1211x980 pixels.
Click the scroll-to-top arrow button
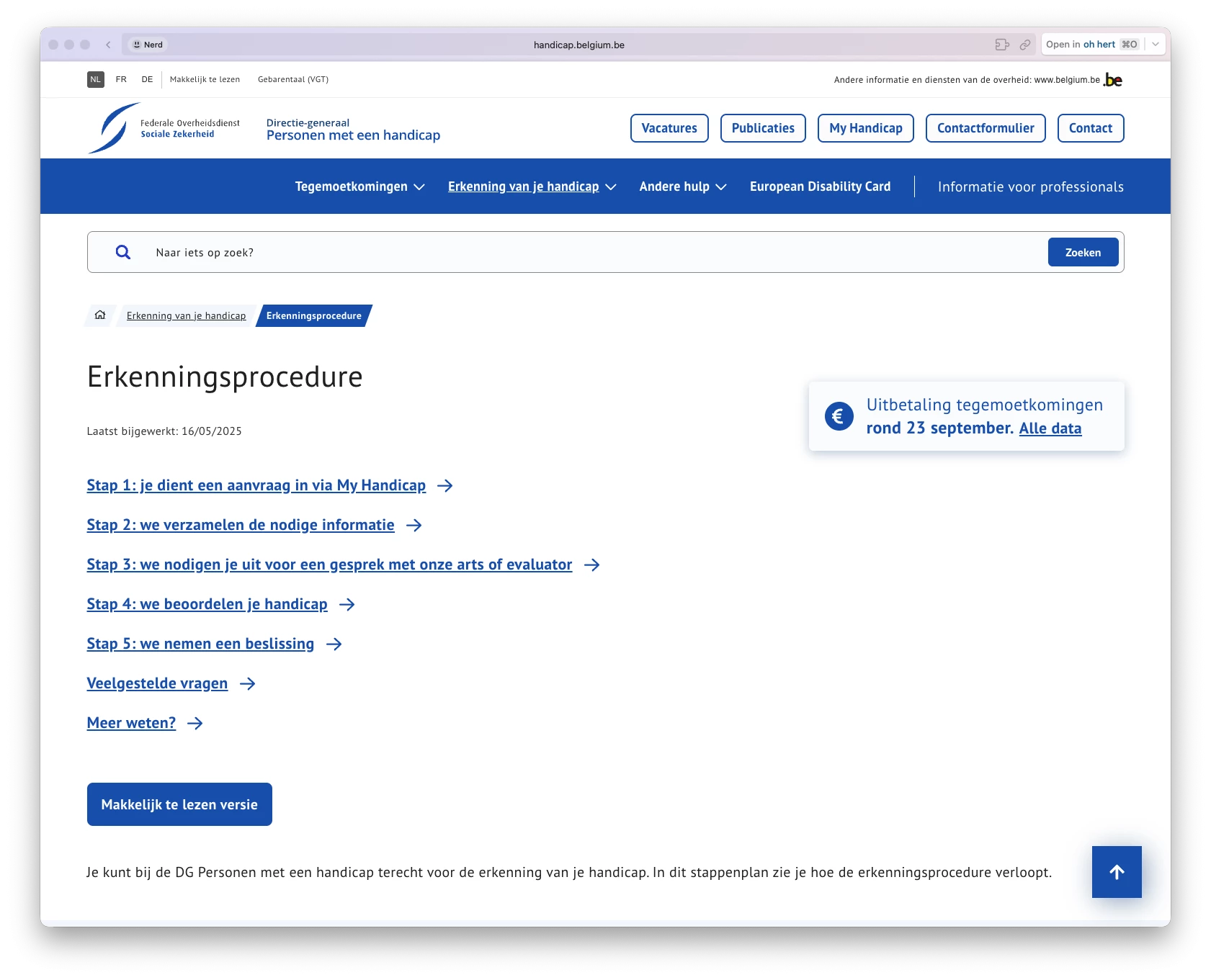coord(1116,872)
